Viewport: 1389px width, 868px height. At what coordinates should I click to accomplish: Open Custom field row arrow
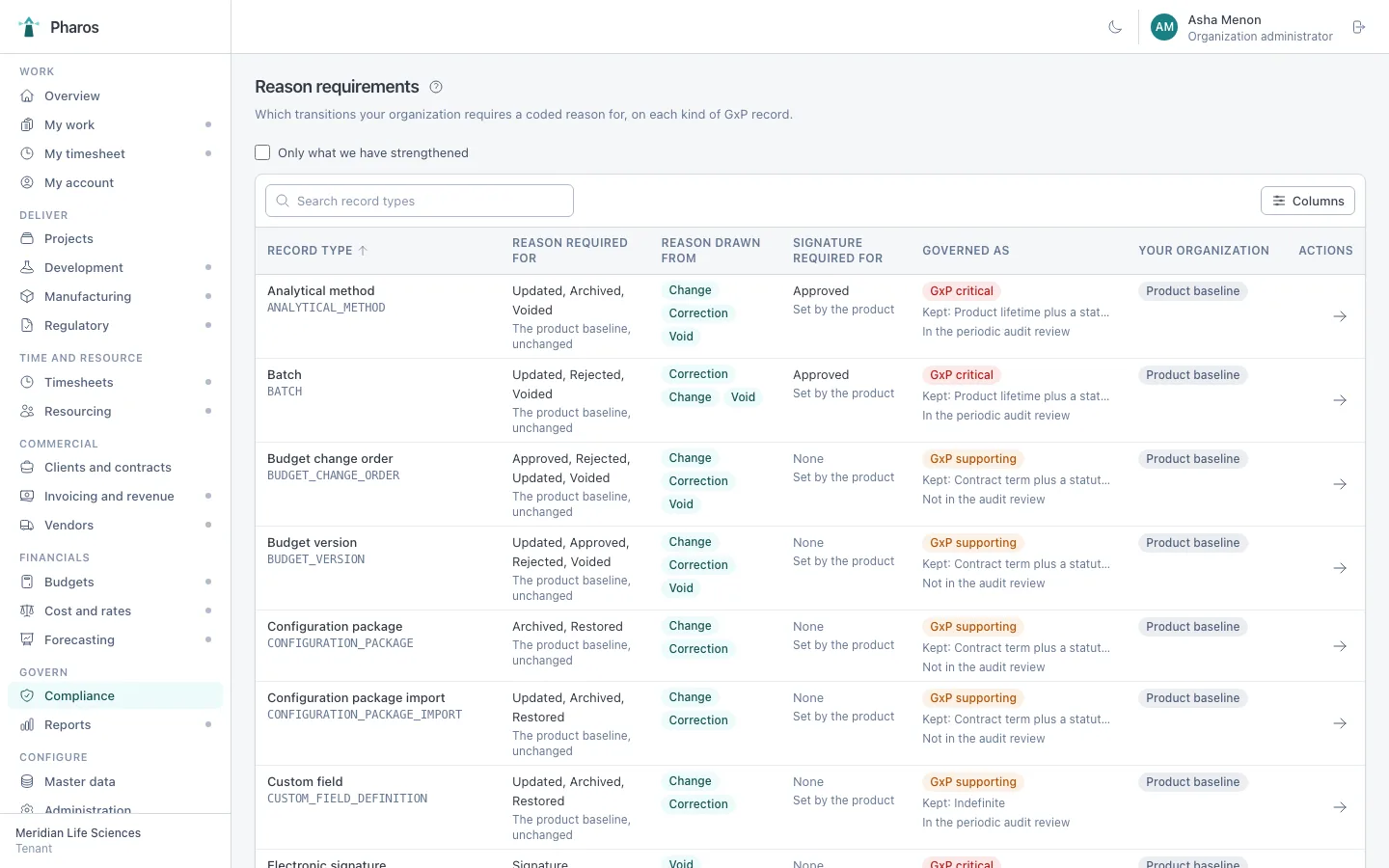click(1340, 807)
